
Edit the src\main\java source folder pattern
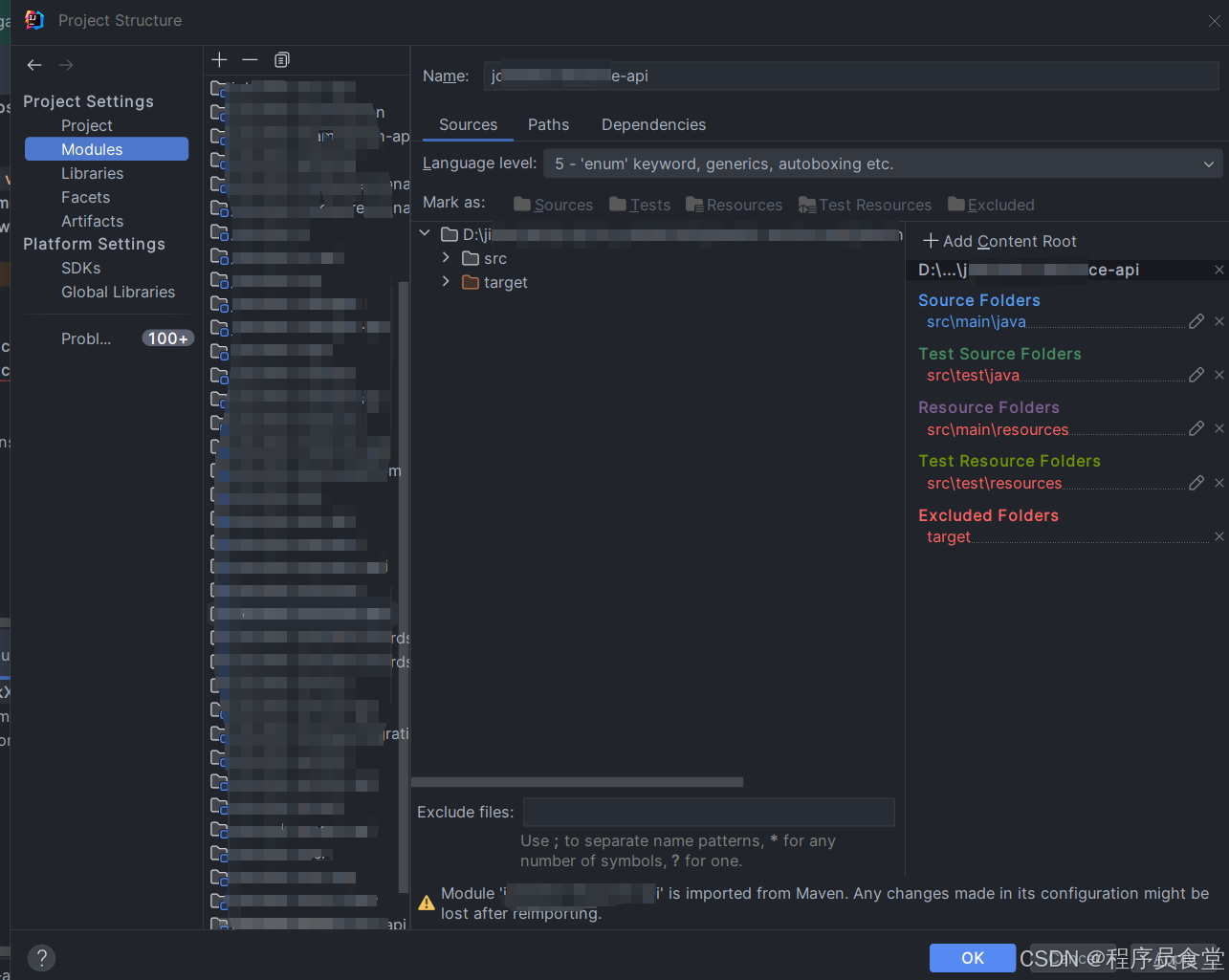click(1196, 321)
